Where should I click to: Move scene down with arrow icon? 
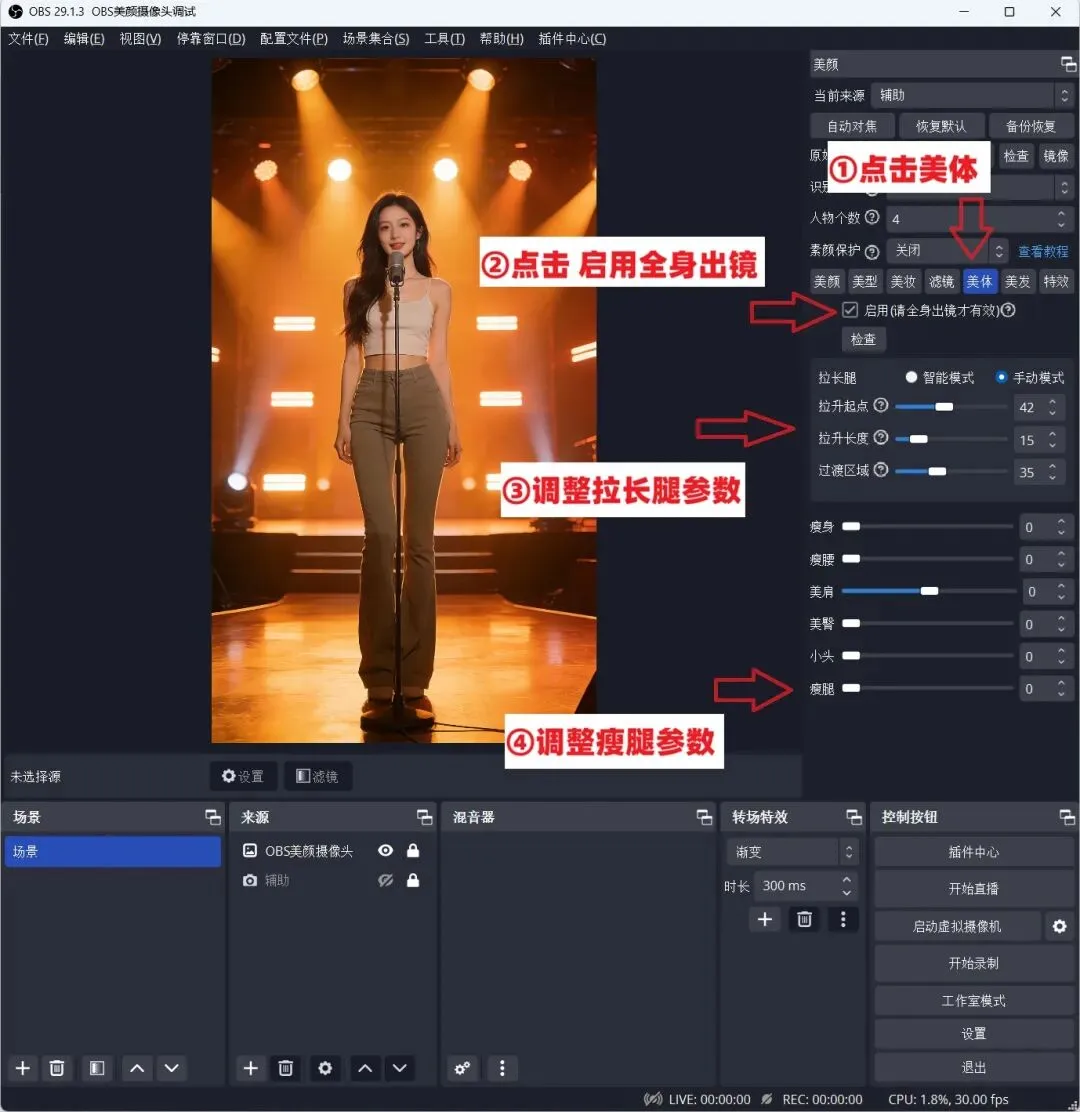pos(172,1068)
